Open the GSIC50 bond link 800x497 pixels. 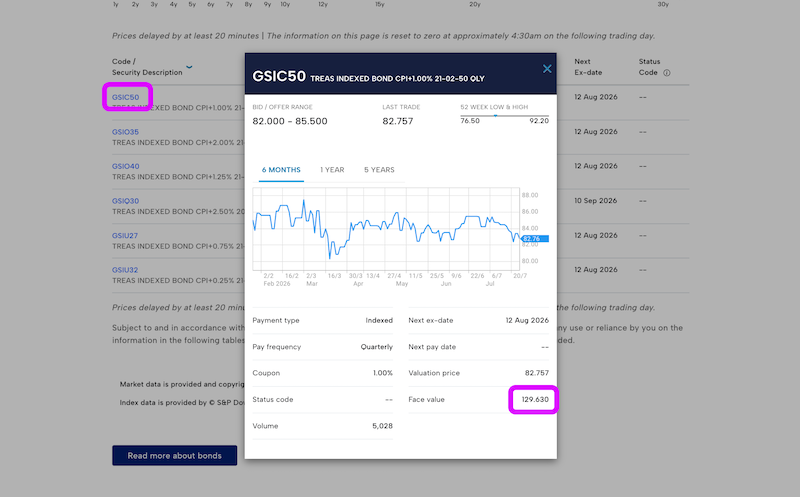pos(126,97)
